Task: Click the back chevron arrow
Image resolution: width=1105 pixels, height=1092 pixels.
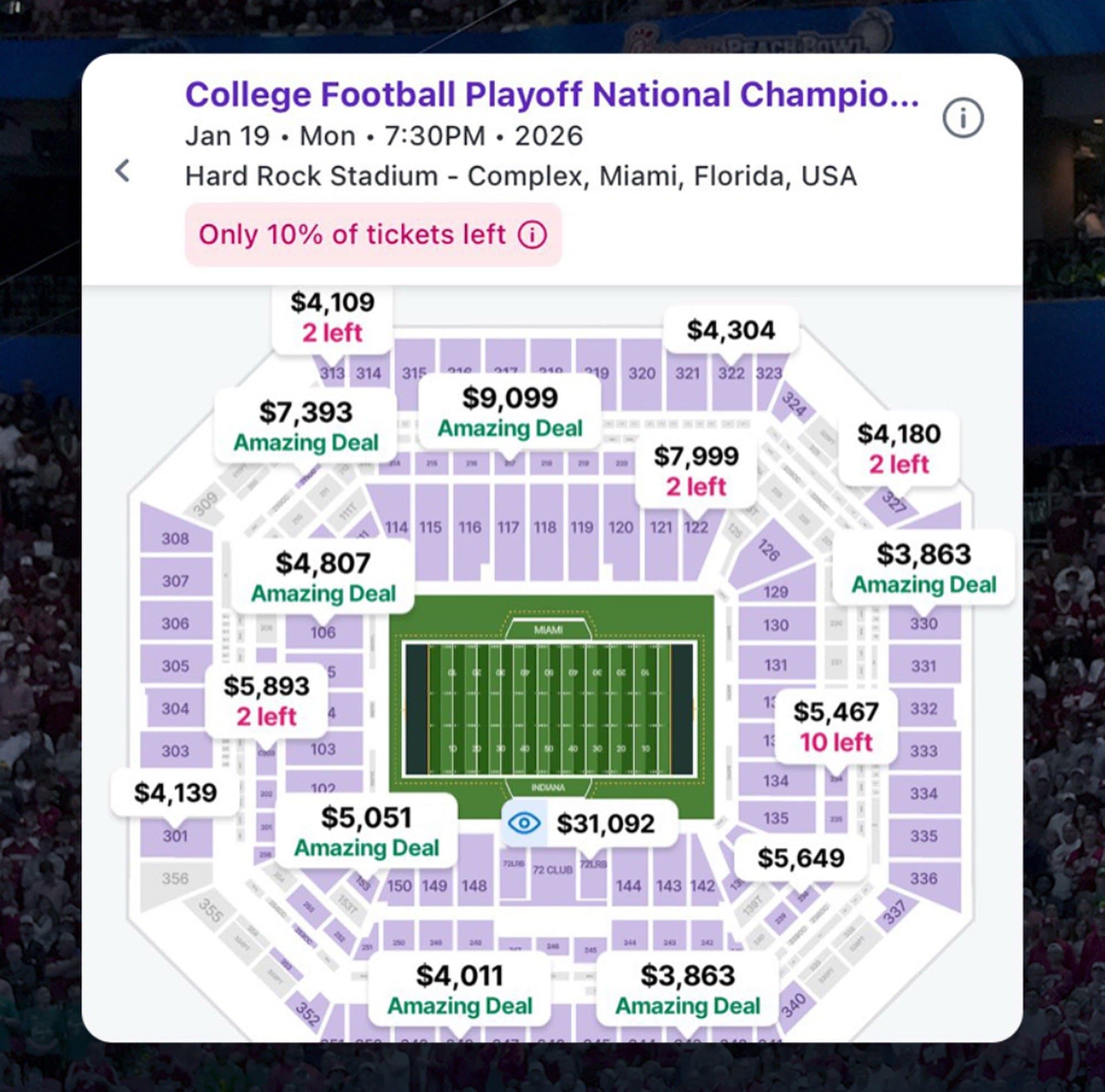Action: 123,170
